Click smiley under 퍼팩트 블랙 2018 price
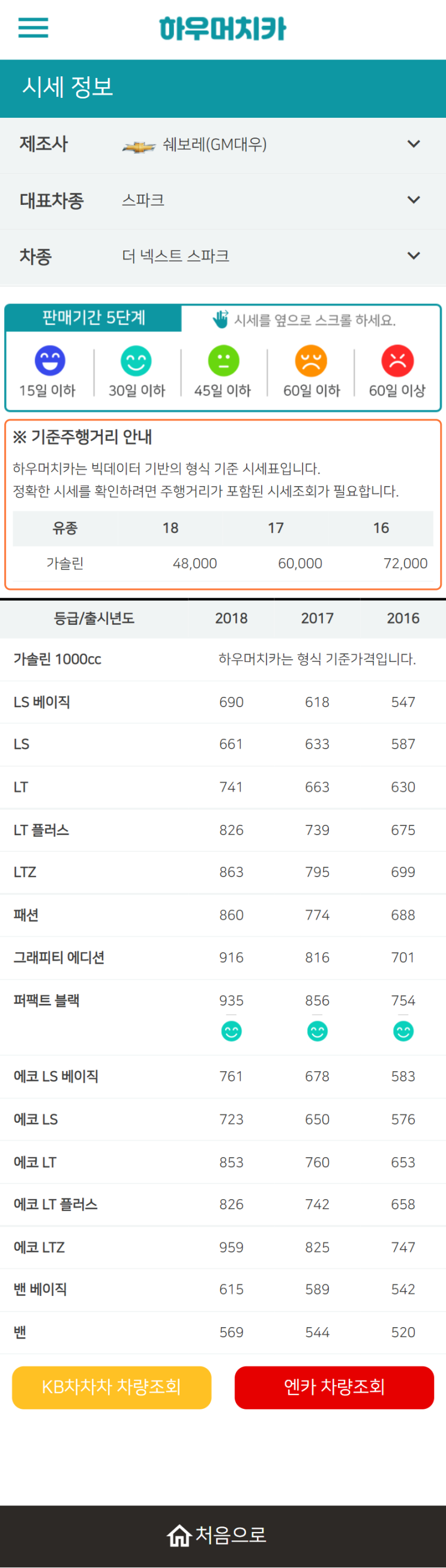This screenshot has height=1568, width=446. [x=231, y=1031]
